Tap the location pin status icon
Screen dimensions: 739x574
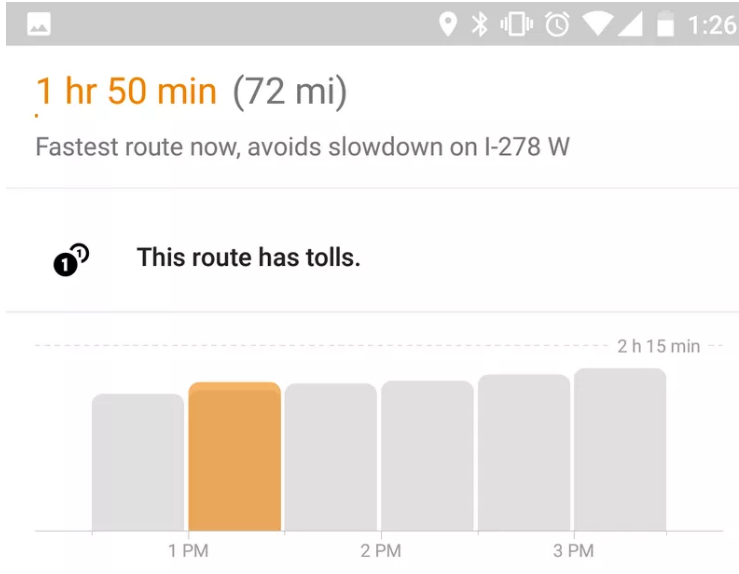tap(448, 25)
